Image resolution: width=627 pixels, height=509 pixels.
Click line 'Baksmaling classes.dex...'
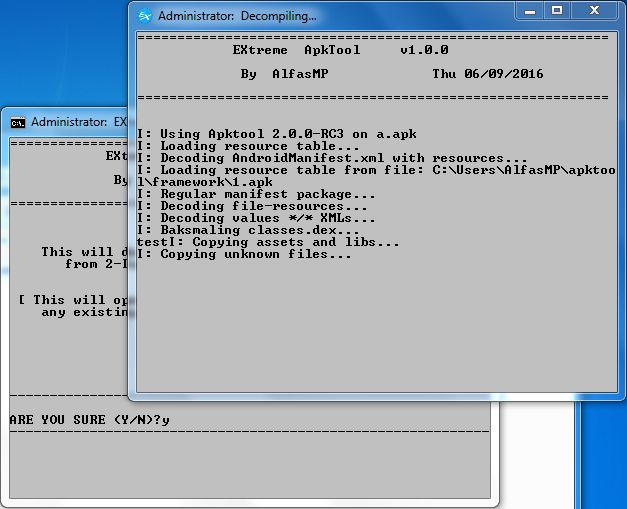click(x=248, y=230)
